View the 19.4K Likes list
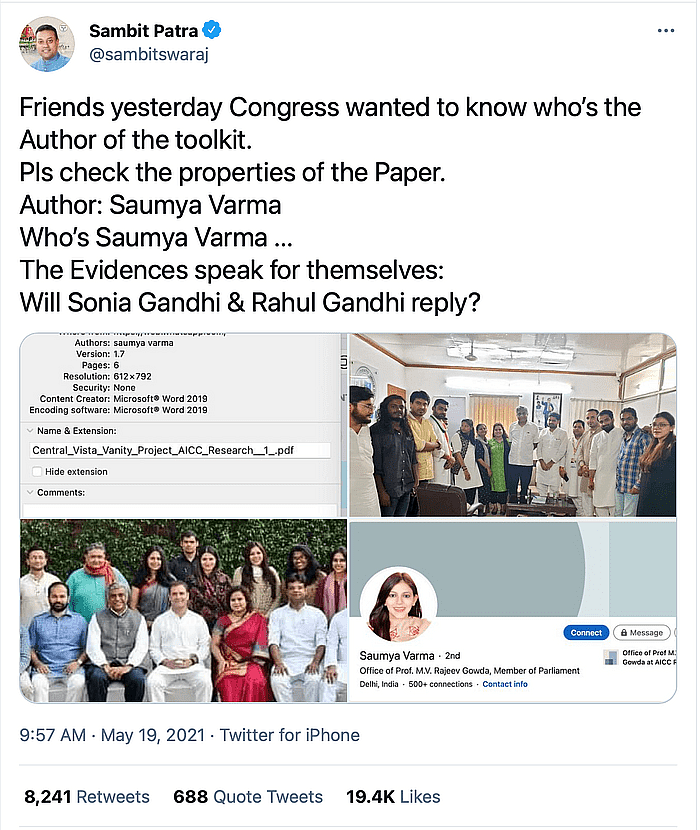The height and width of the screenshot is (830, 700). pyautogui.click(x=394, y=797)
